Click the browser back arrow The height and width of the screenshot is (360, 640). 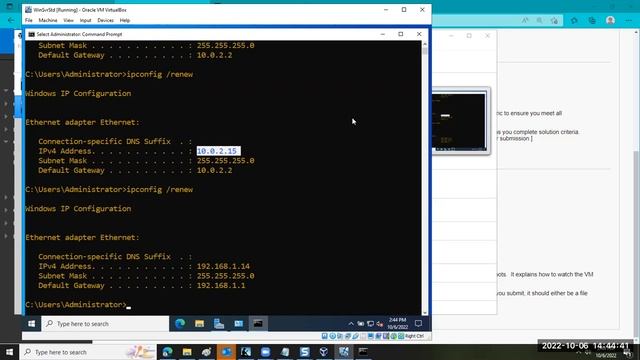click(x=11, y=20)
